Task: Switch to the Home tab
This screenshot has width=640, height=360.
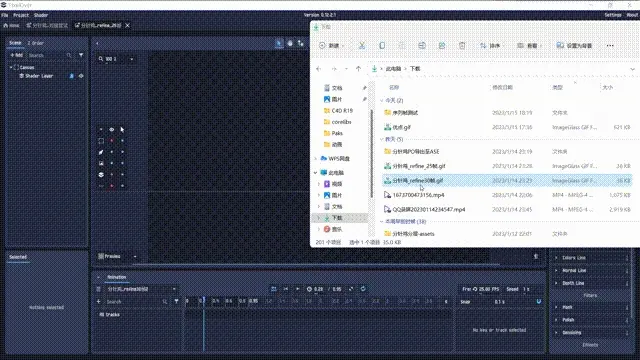Action: [11, 25]
